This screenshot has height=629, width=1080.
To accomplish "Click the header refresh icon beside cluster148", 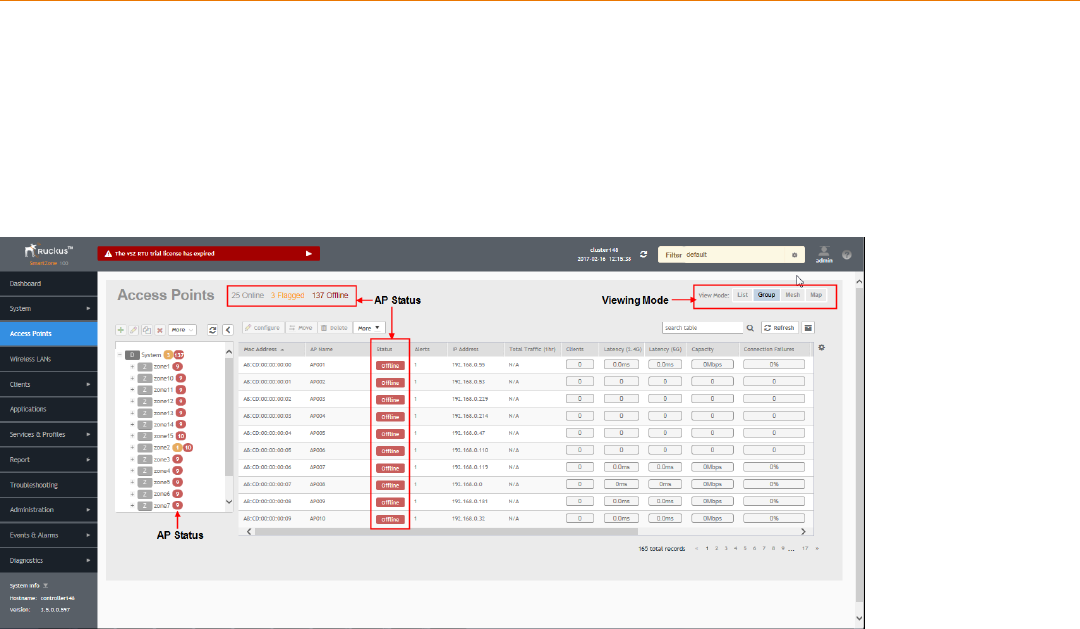I will tap(643, 254).
